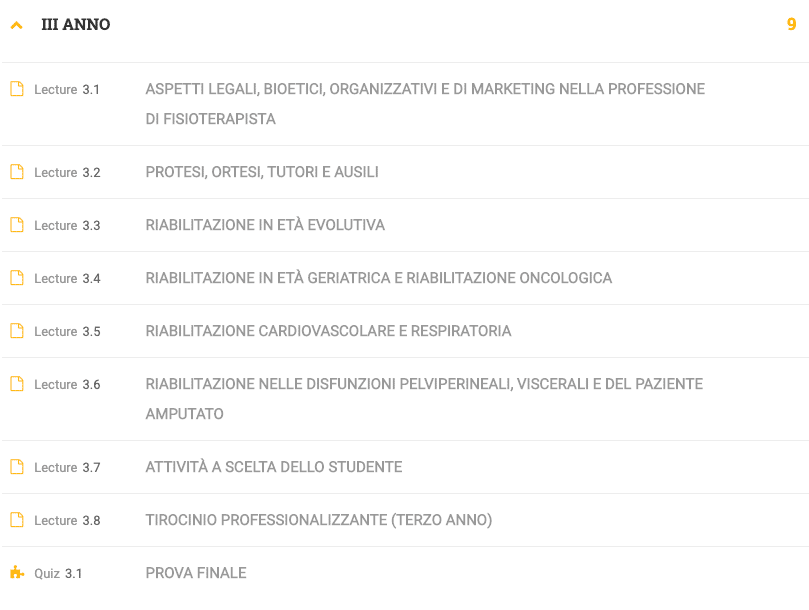Open RIABILITAZIONE CARDIOVASCOLARE E RESPIRATORIA lecture
The height and width of the screenshot is (610, 809).
(328, 331)
